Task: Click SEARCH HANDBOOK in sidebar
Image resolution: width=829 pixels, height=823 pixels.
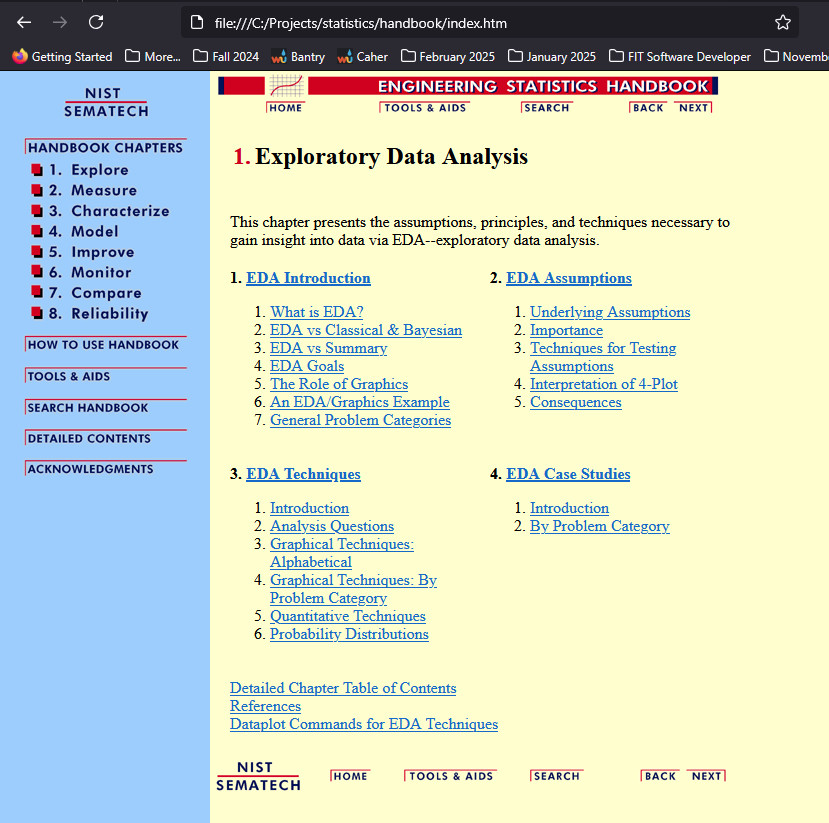Action: click(105, 408)
